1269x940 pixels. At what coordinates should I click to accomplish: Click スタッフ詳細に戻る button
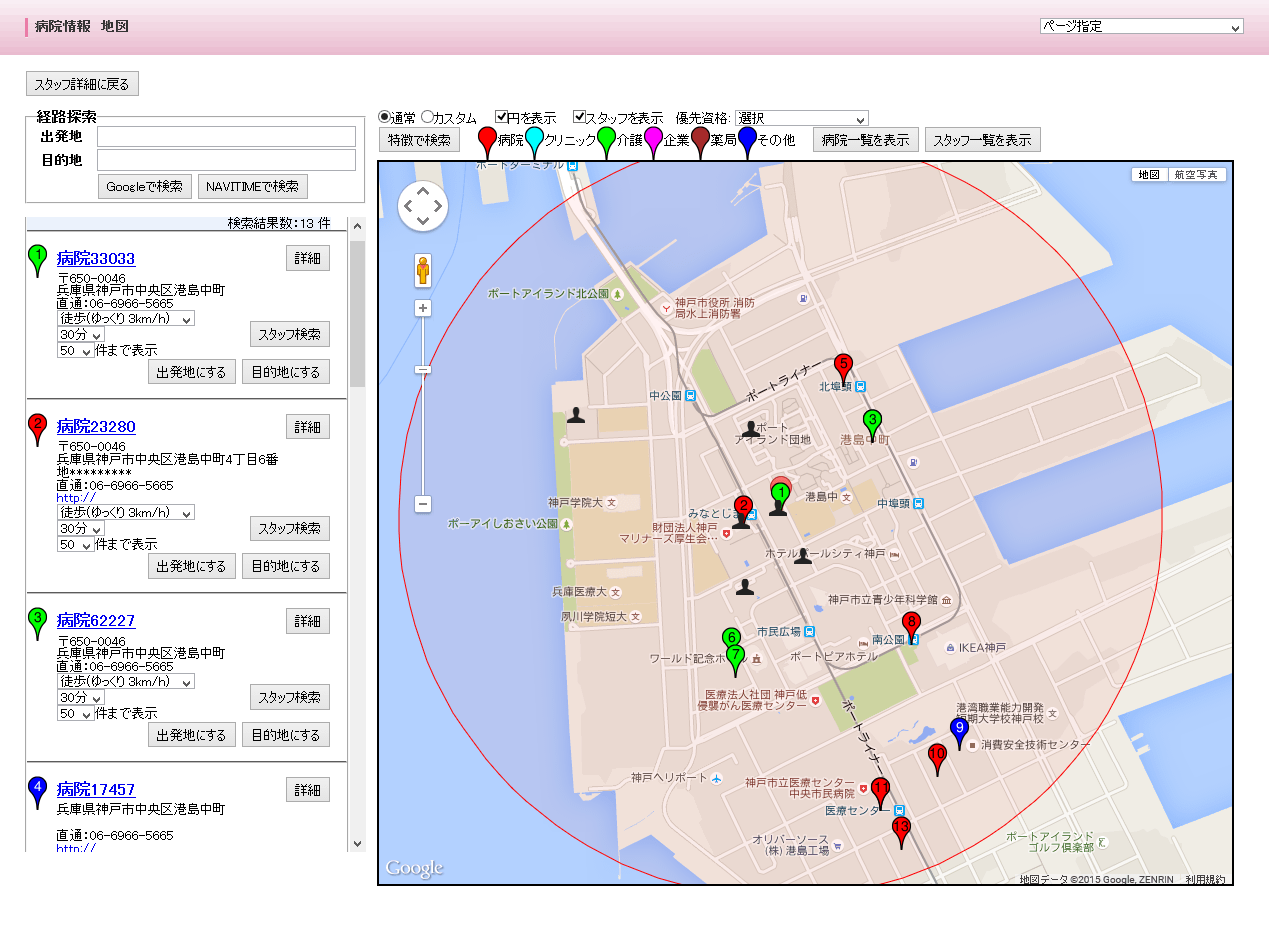click(x=82, y=84)
